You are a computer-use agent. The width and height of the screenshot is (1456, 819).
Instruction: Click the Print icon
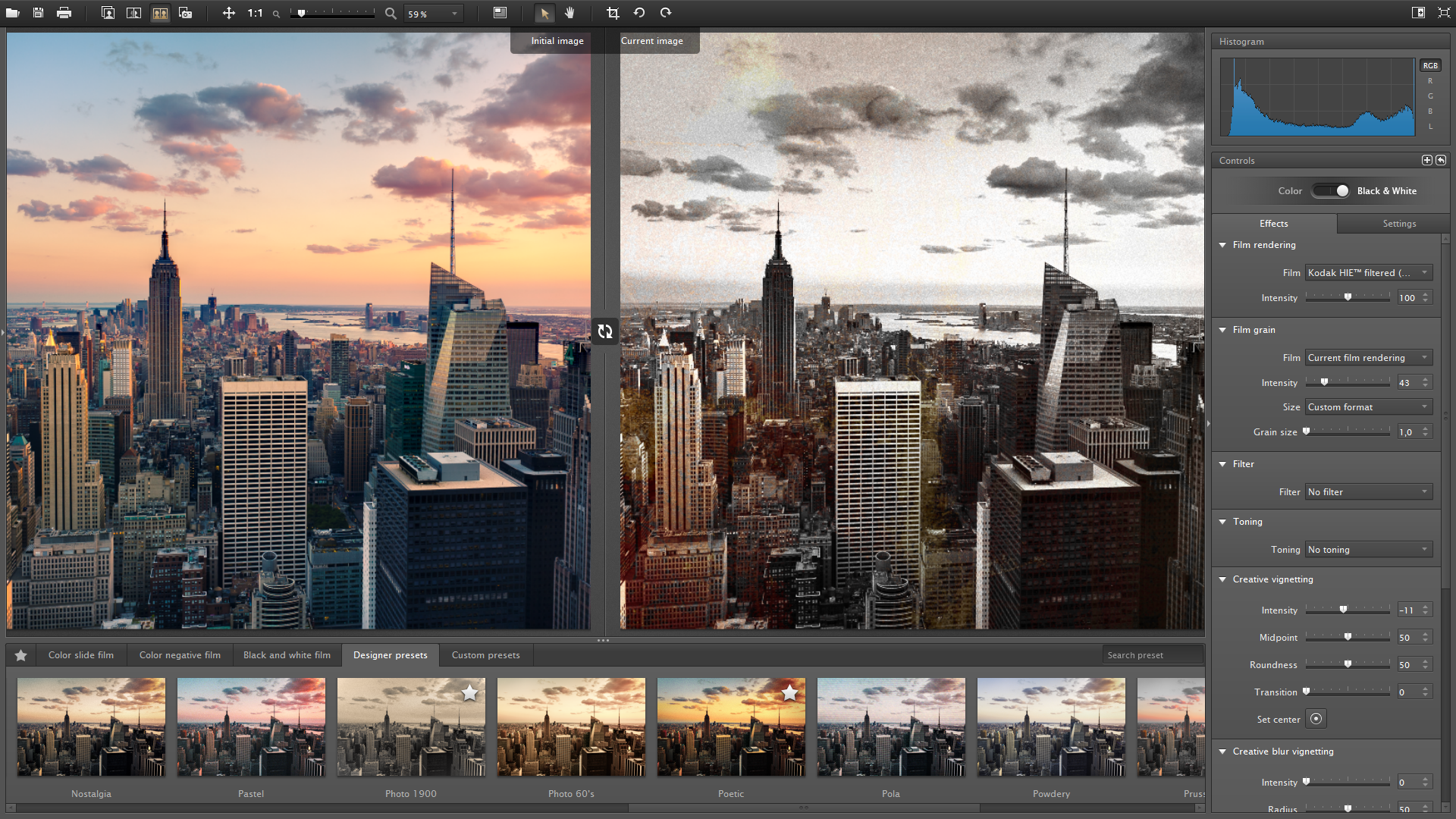(x=64, y=13)
